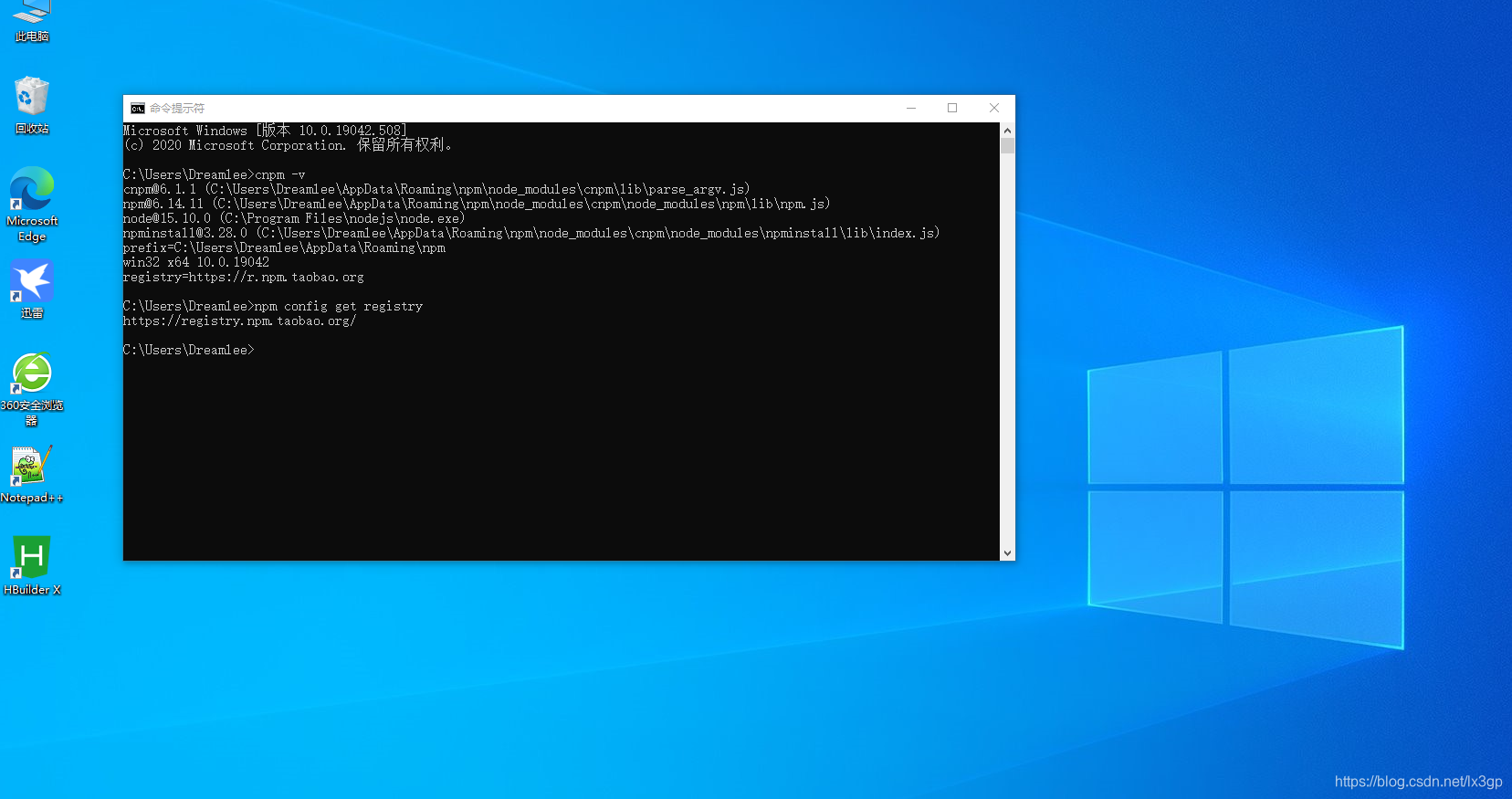Click the 'registry=https://r.npm.taobao.org' line
Viewport: 1512px width, 799px height.
(x=244, y=277)
